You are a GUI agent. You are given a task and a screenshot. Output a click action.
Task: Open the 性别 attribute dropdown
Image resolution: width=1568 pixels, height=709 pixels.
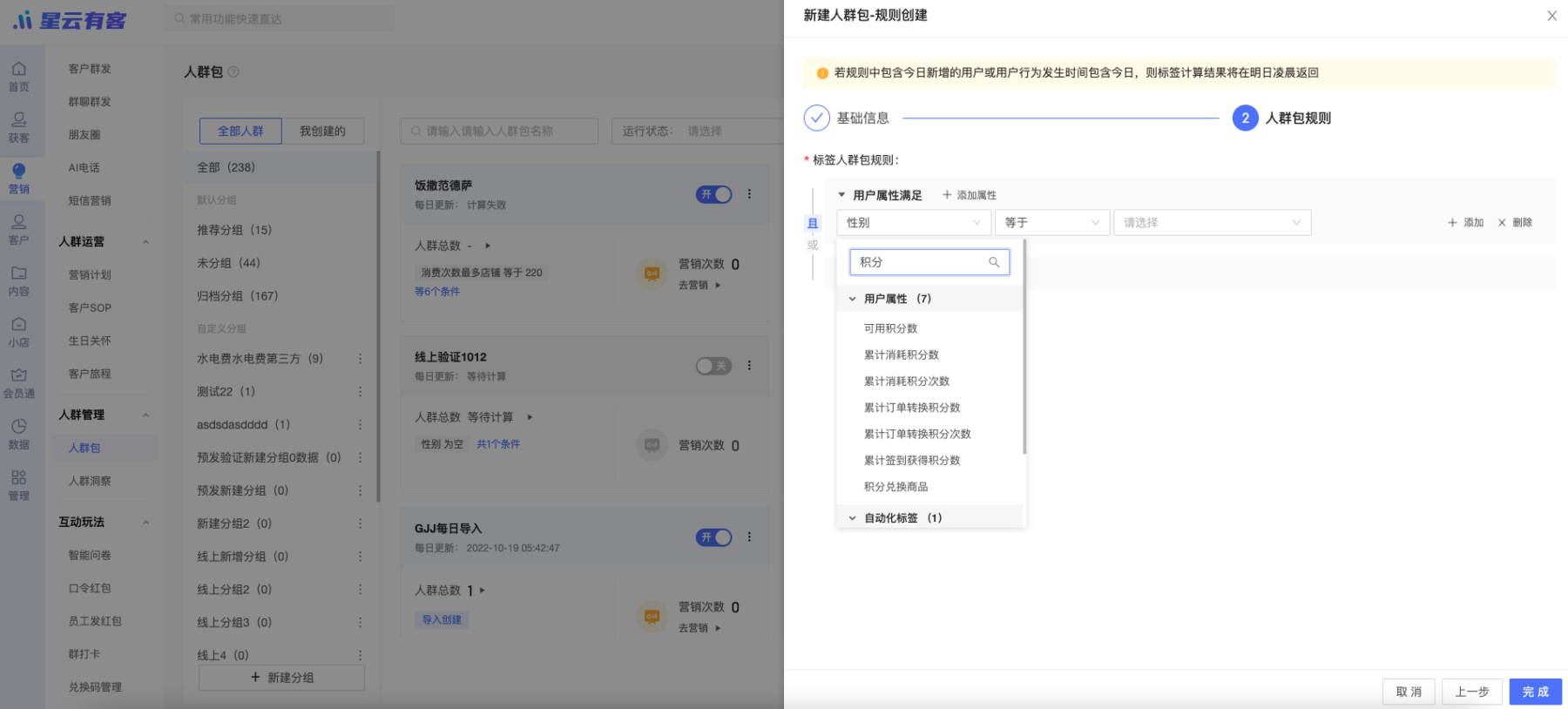pos(914,223)
